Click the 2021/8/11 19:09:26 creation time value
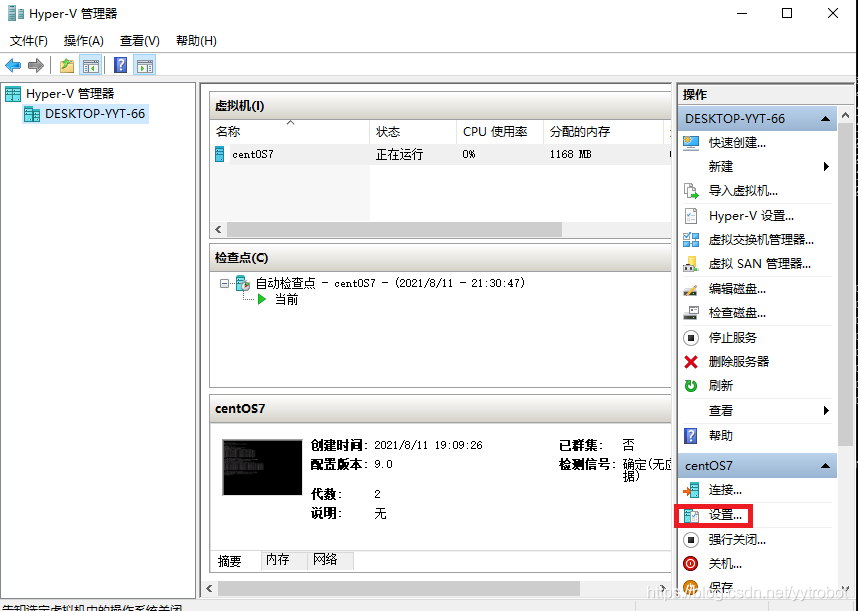Screen dimensions: 858x611 [428, 445]
